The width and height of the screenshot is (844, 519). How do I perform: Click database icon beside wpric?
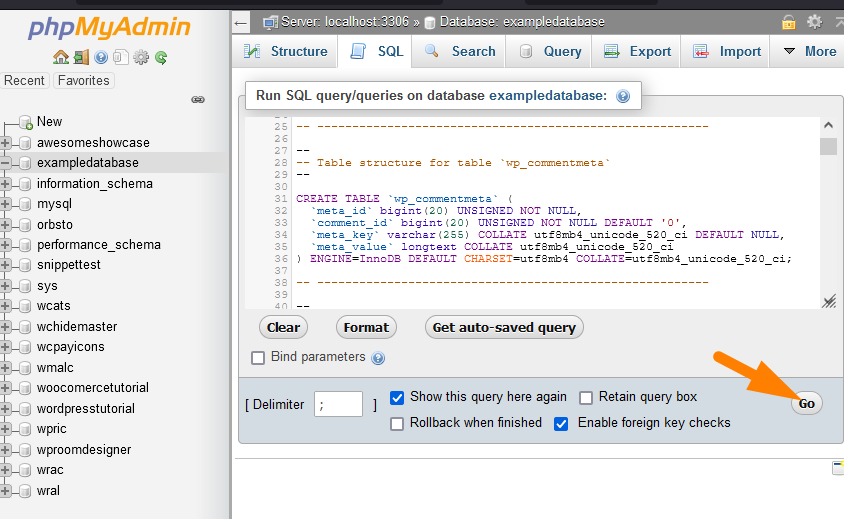tap(25, 429)
